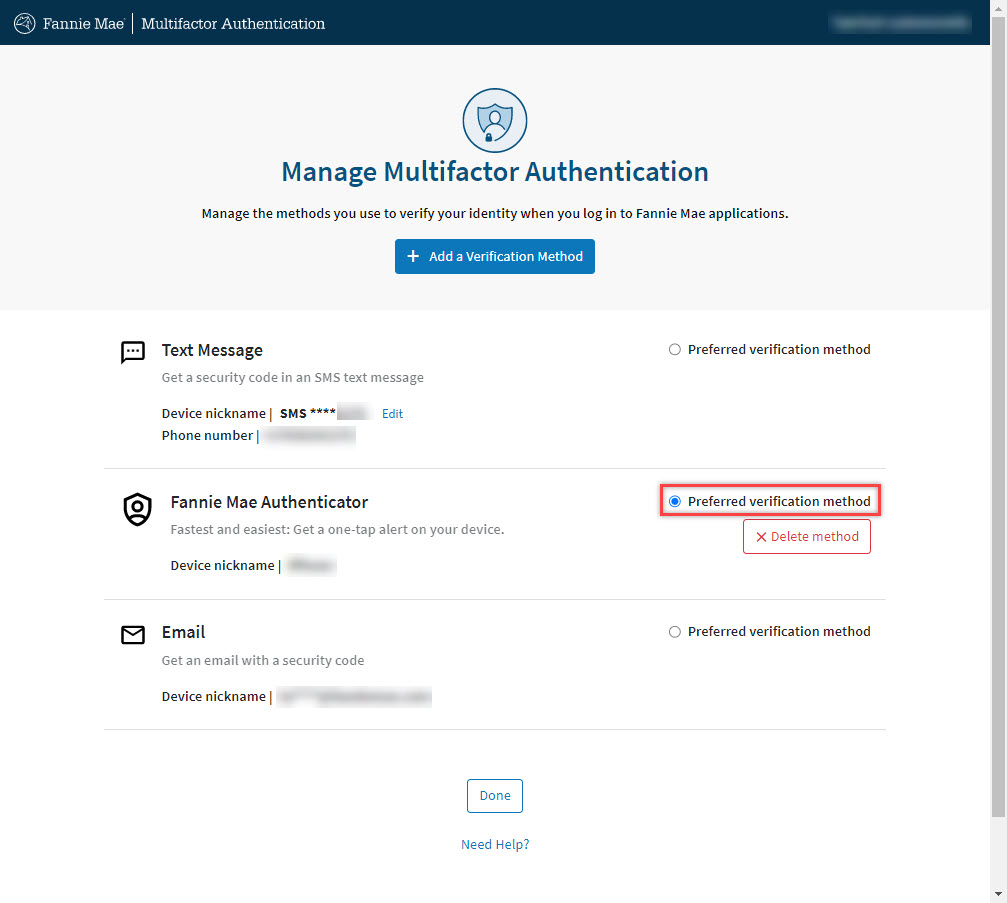Image resolution: width=1007 pixels, height=903 pixels.
Task: Click the Fannie Mae Authenticator section heading
Action: point(269,502)
